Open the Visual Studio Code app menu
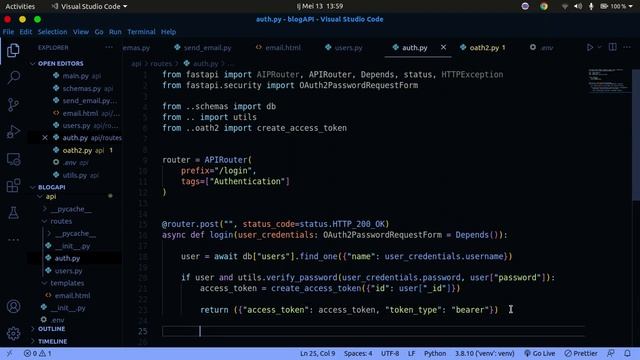Viewport: 640px width, 360px height. point(89,6)
